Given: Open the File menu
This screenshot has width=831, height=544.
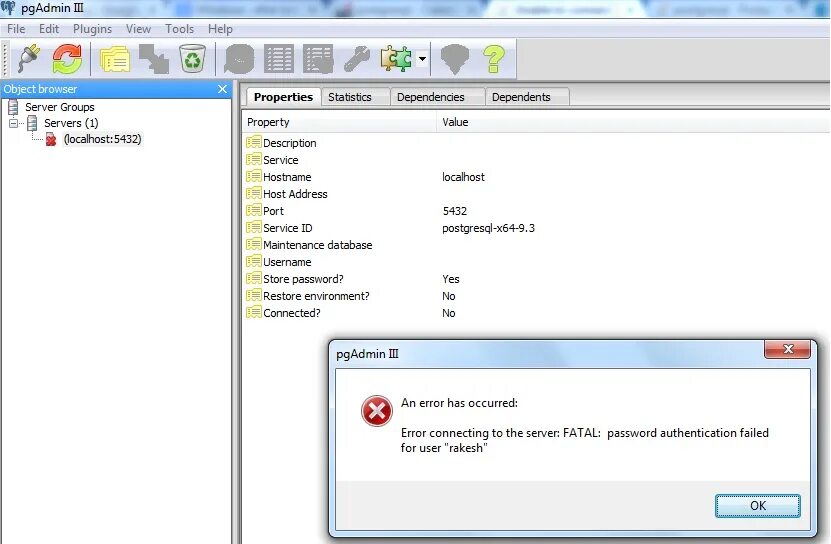Looking at the screenshot, I should point(16,29).
